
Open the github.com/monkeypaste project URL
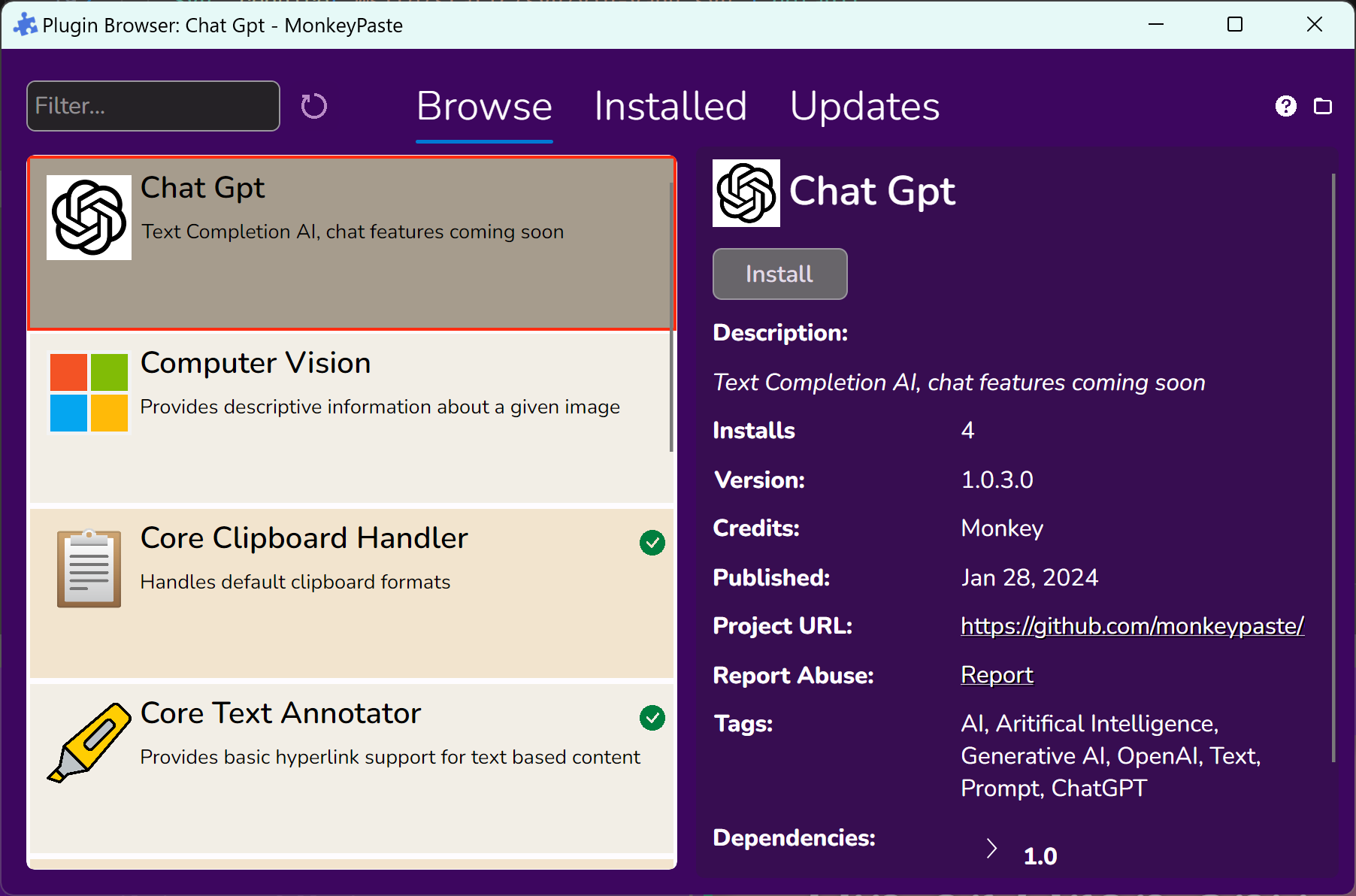[1132, 626]
